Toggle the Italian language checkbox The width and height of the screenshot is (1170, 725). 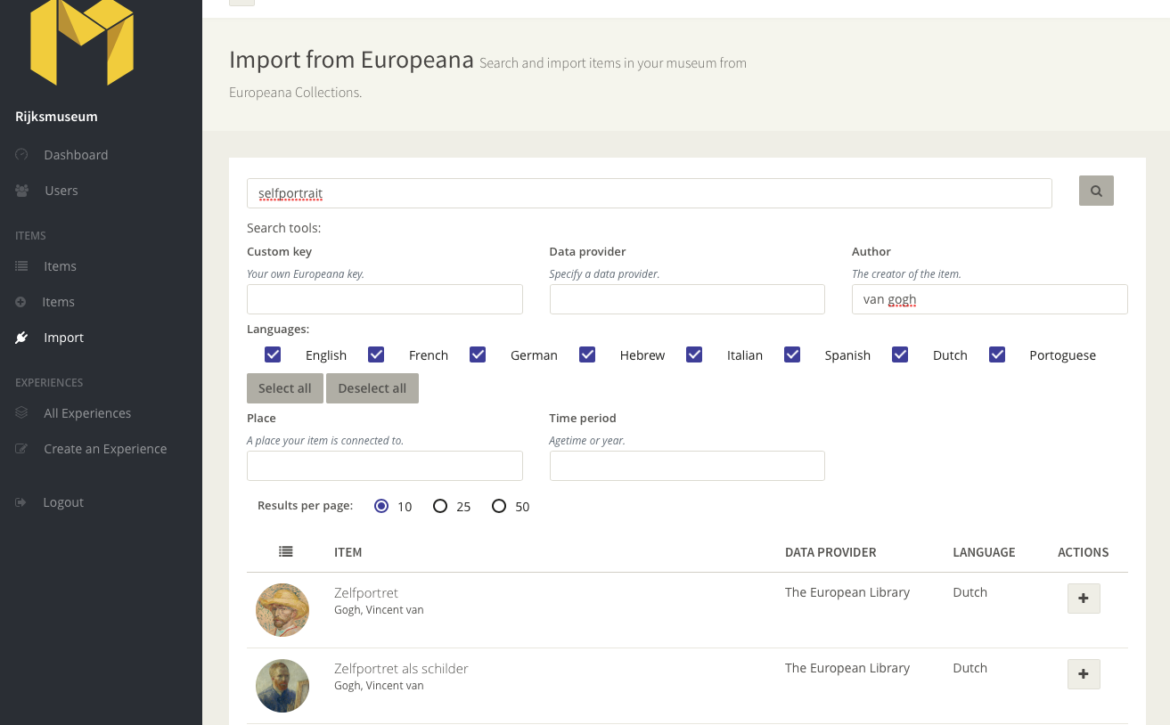click(x=694, y=354)
